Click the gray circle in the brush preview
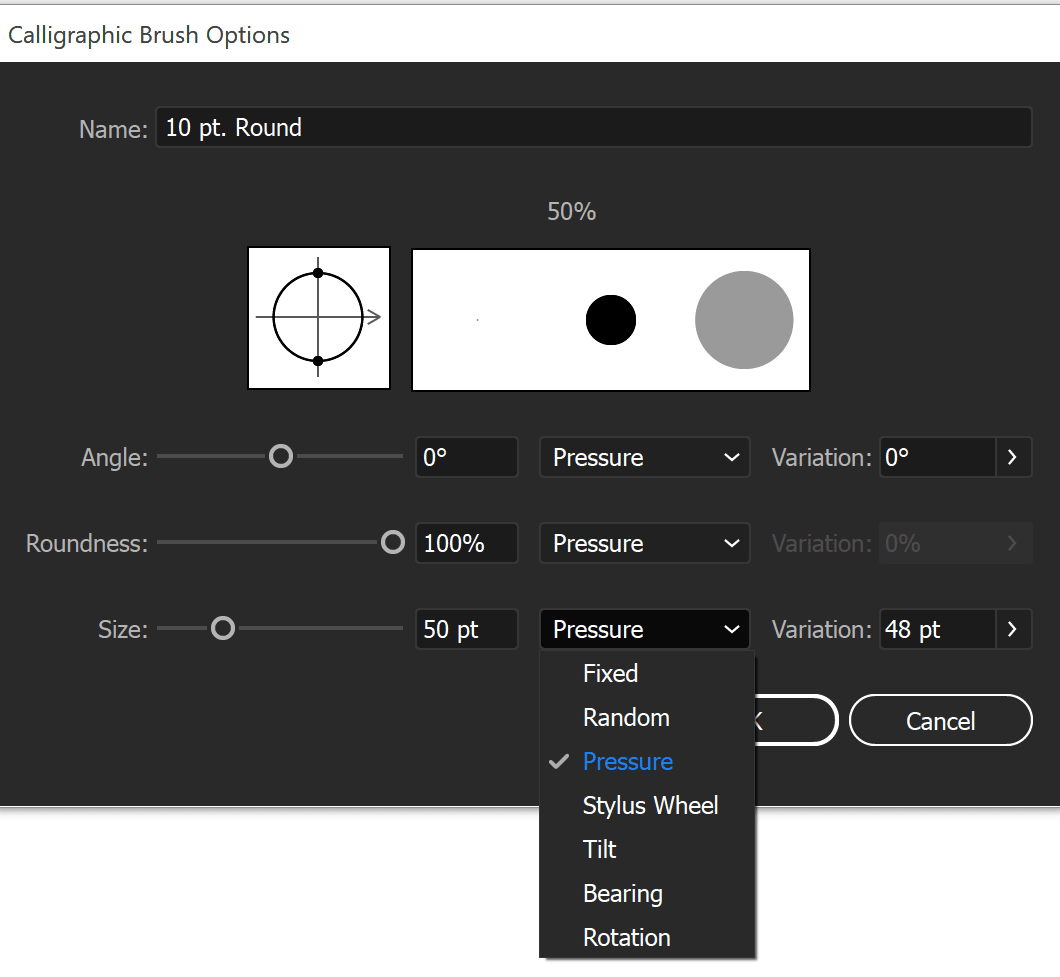Viewport: 1060px width, 977px height. (744, 319)
